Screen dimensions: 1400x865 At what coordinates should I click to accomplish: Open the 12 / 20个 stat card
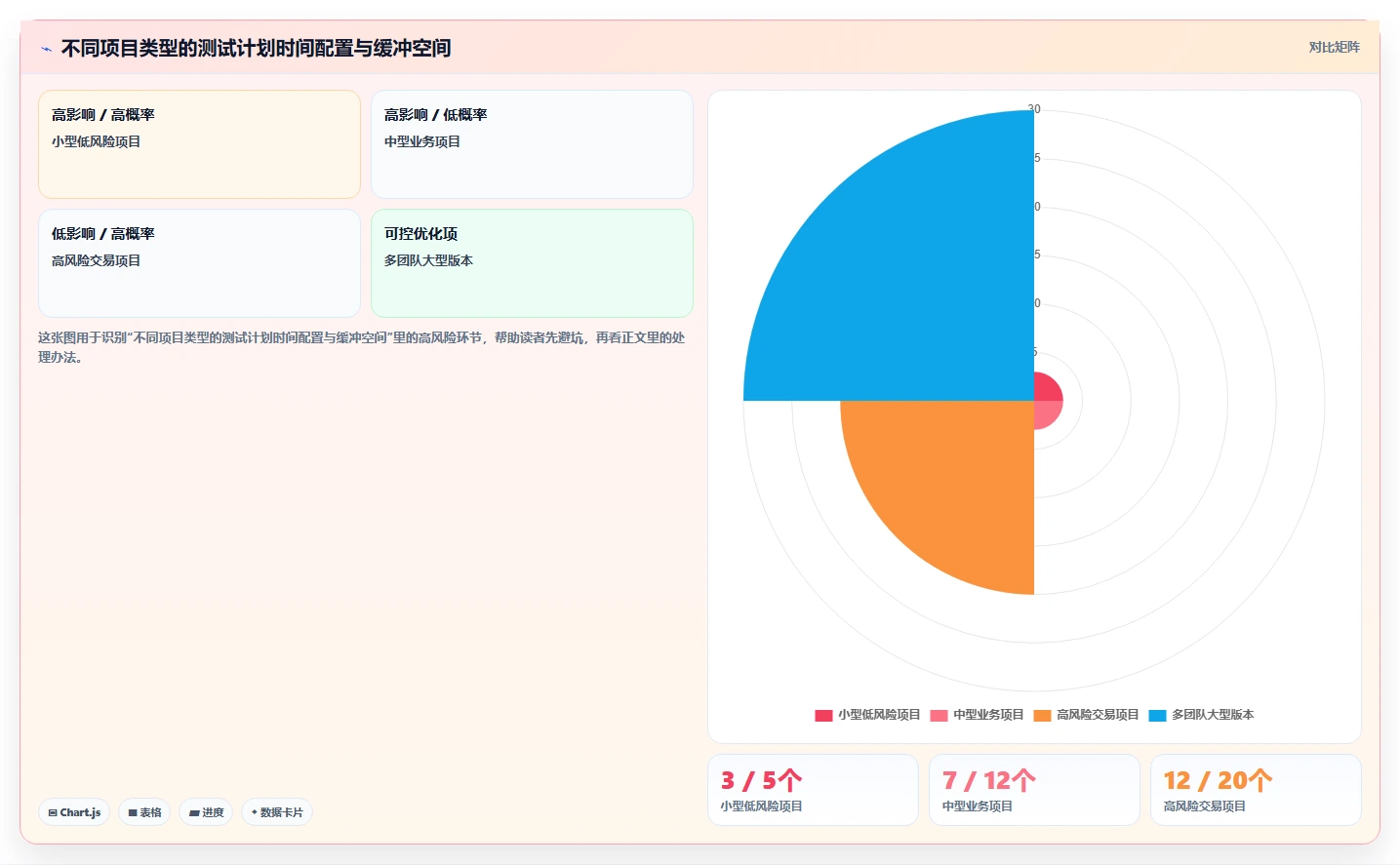coord(1256,790)
